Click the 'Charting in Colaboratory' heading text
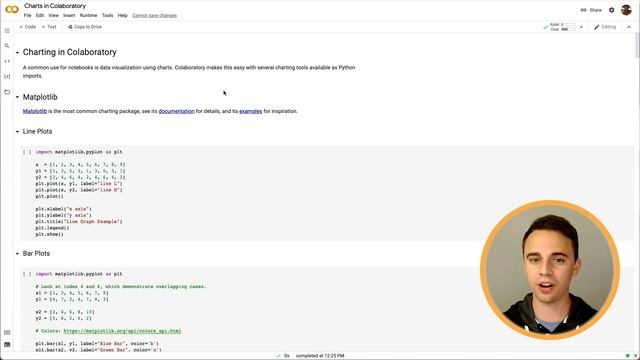 (70, 52)
